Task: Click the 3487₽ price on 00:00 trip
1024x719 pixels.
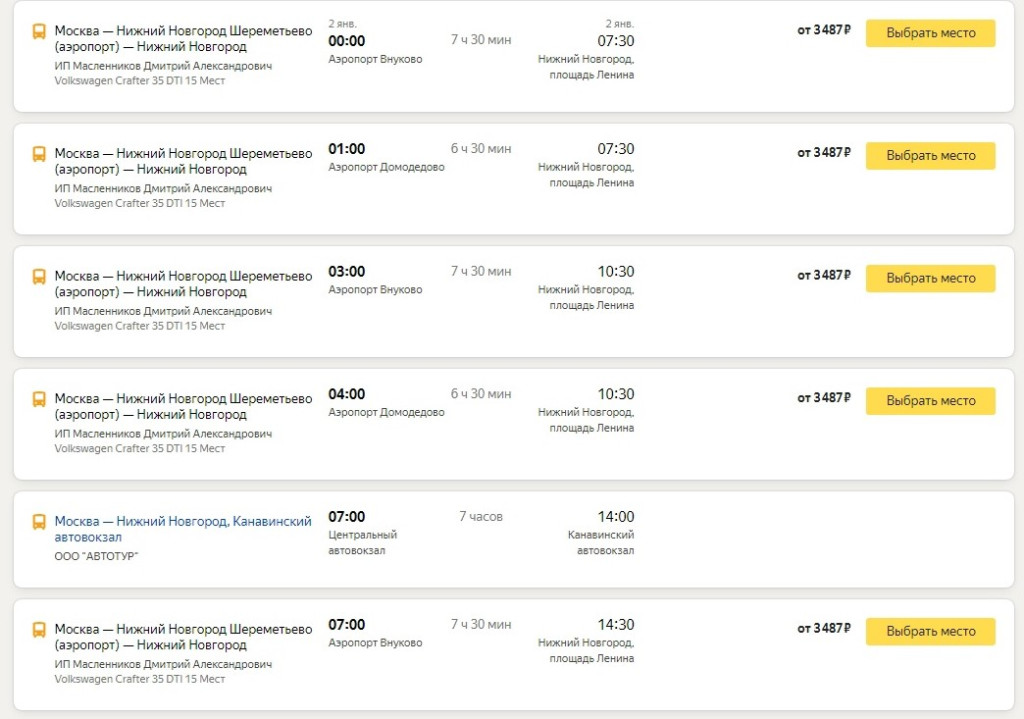Action: pyautogui.click(x=824, y=30)
